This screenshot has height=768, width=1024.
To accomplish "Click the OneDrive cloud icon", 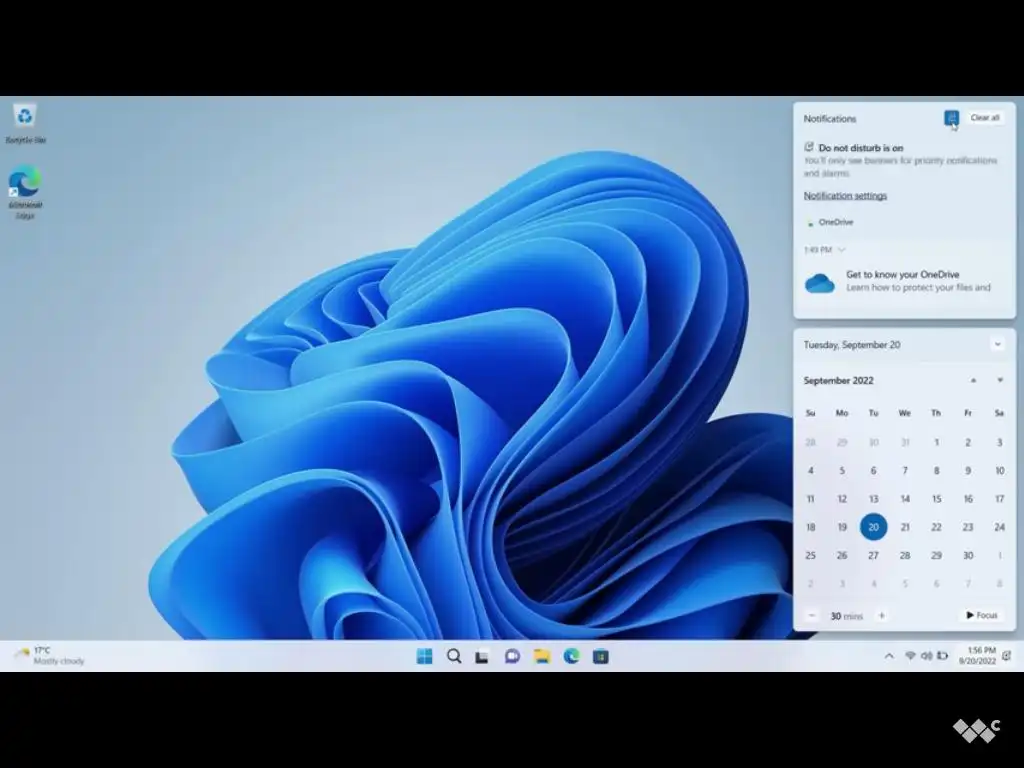I will tap(820, 283).
